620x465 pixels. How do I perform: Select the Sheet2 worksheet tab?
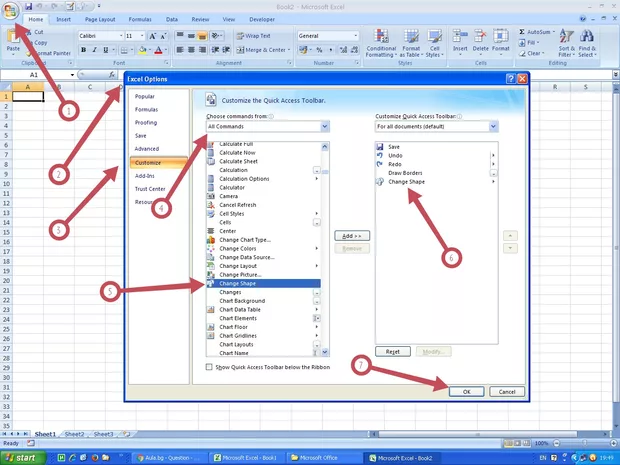(x=74, y=434)
